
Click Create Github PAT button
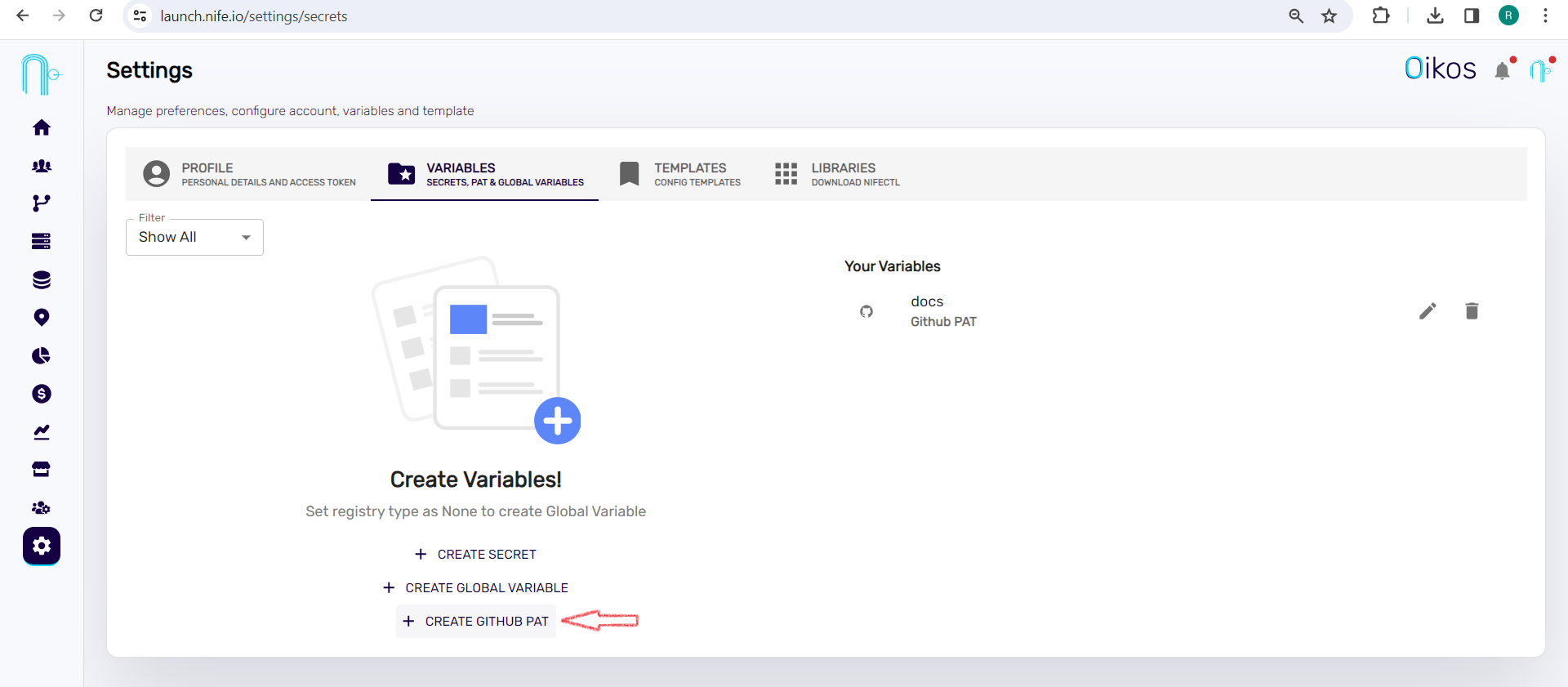click(475, 622)
